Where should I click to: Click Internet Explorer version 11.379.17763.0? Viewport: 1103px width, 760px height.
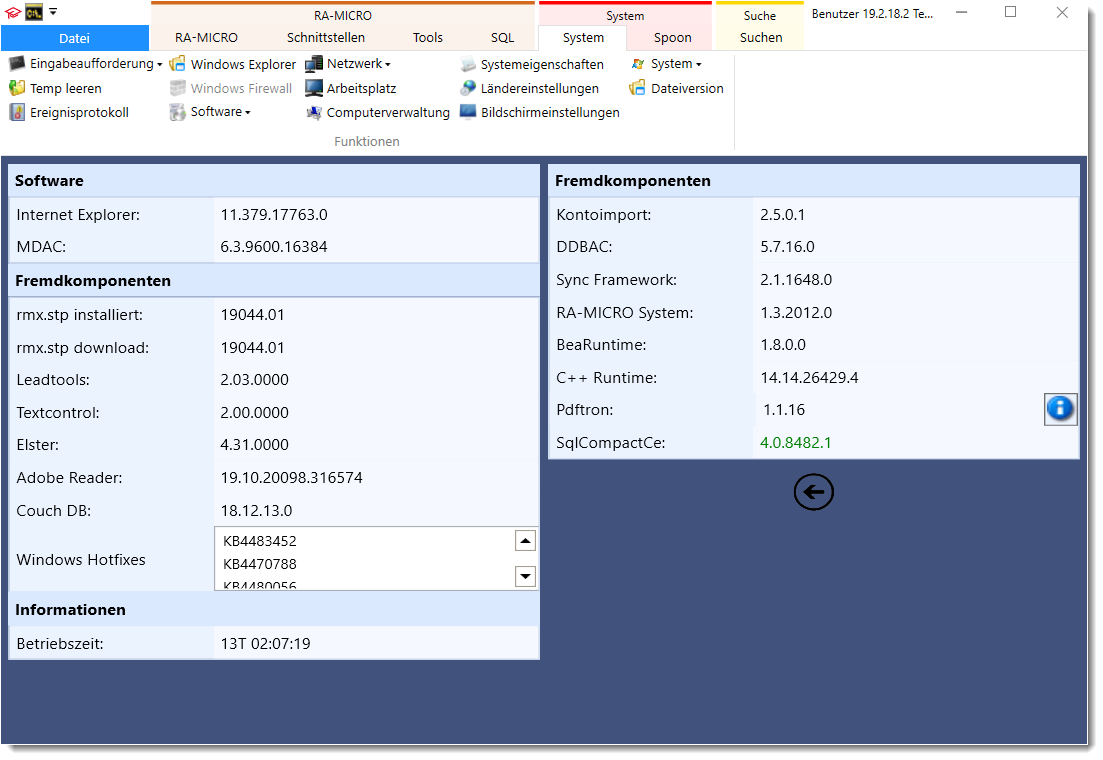(274, 215)
